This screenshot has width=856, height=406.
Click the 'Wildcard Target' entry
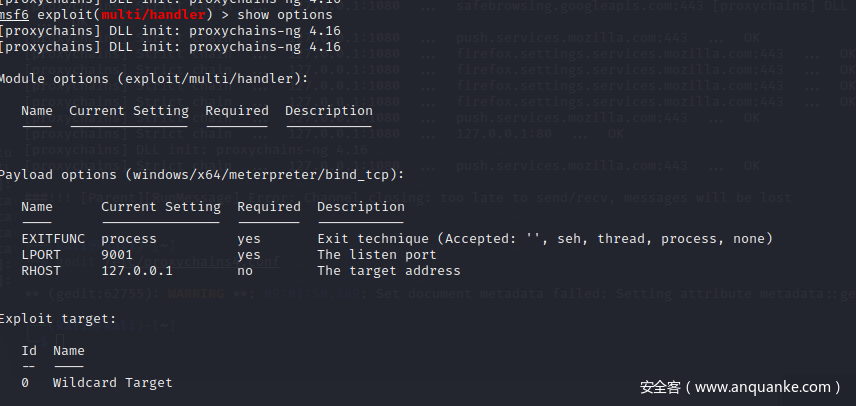(x=113, y=383)
